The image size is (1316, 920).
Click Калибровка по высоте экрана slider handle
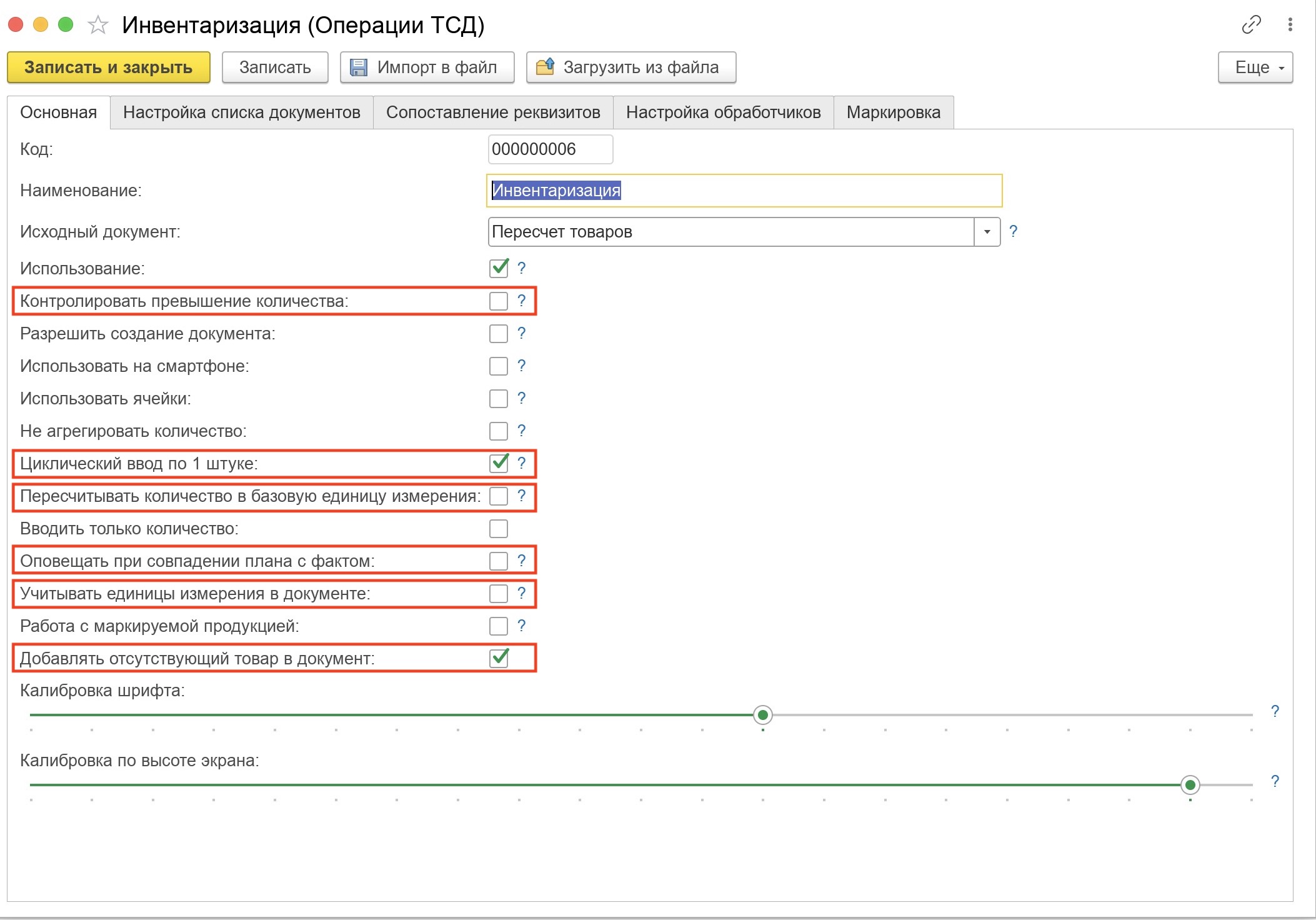pyautogui.click(x=1190, y=784)
